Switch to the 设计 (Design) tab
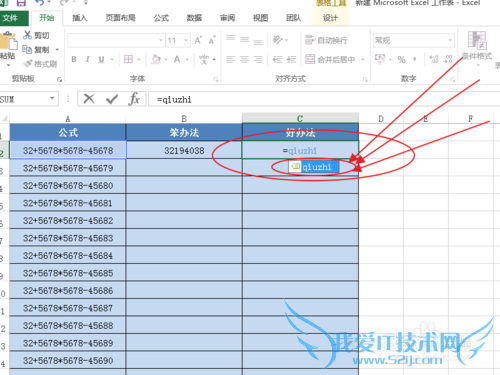 [330, 18]
